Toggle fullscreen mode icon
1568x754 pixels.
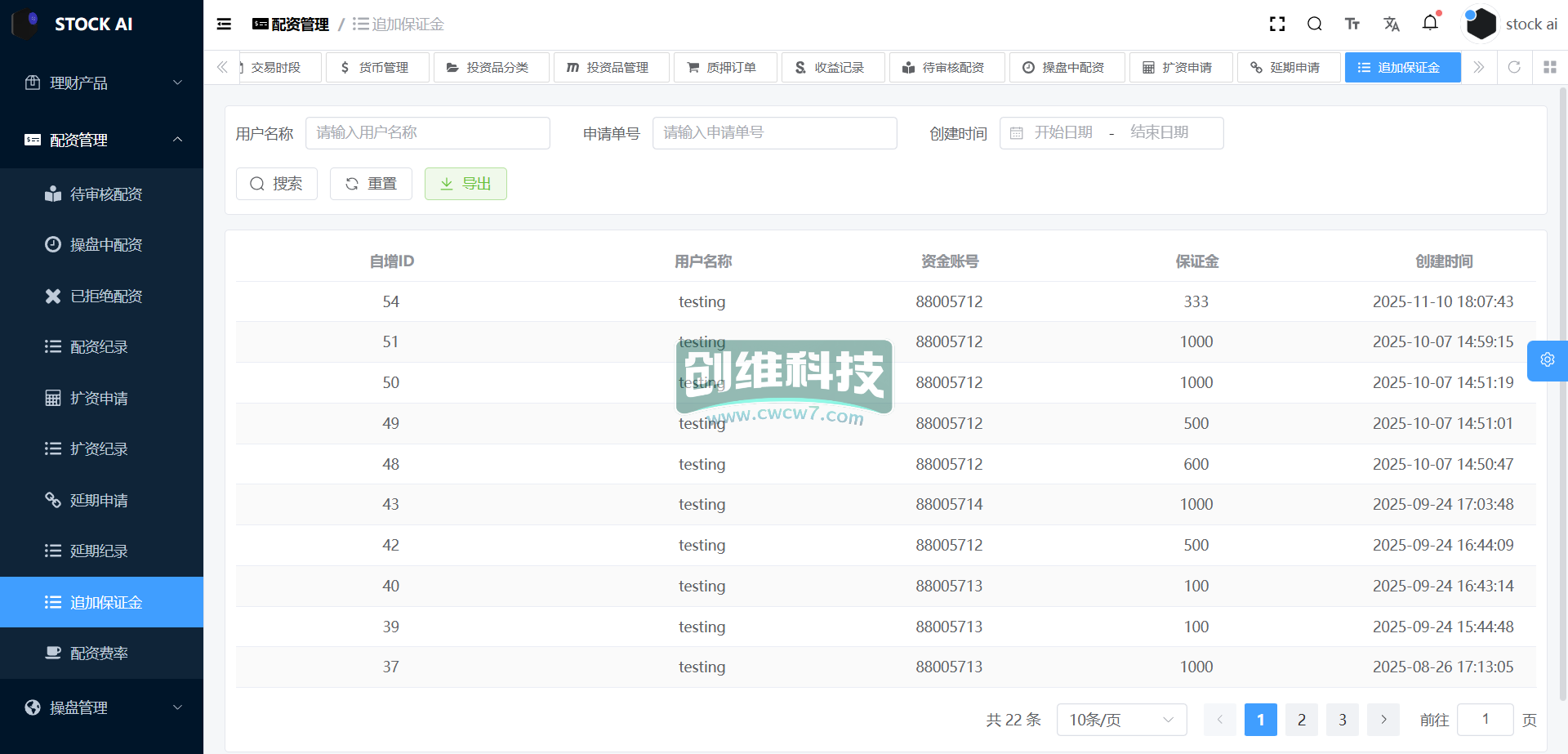(1277, 25)
